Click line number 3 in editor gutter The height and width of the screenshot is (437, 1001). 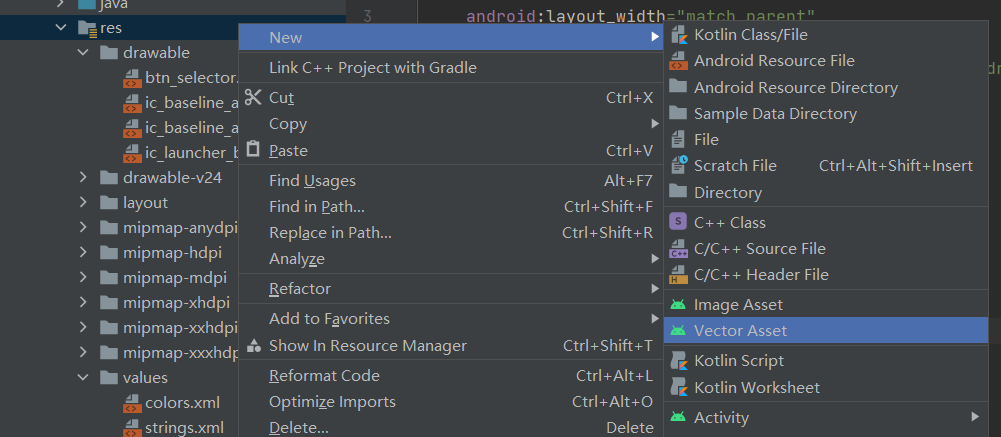pyautogui.click(x=367, y=15)
